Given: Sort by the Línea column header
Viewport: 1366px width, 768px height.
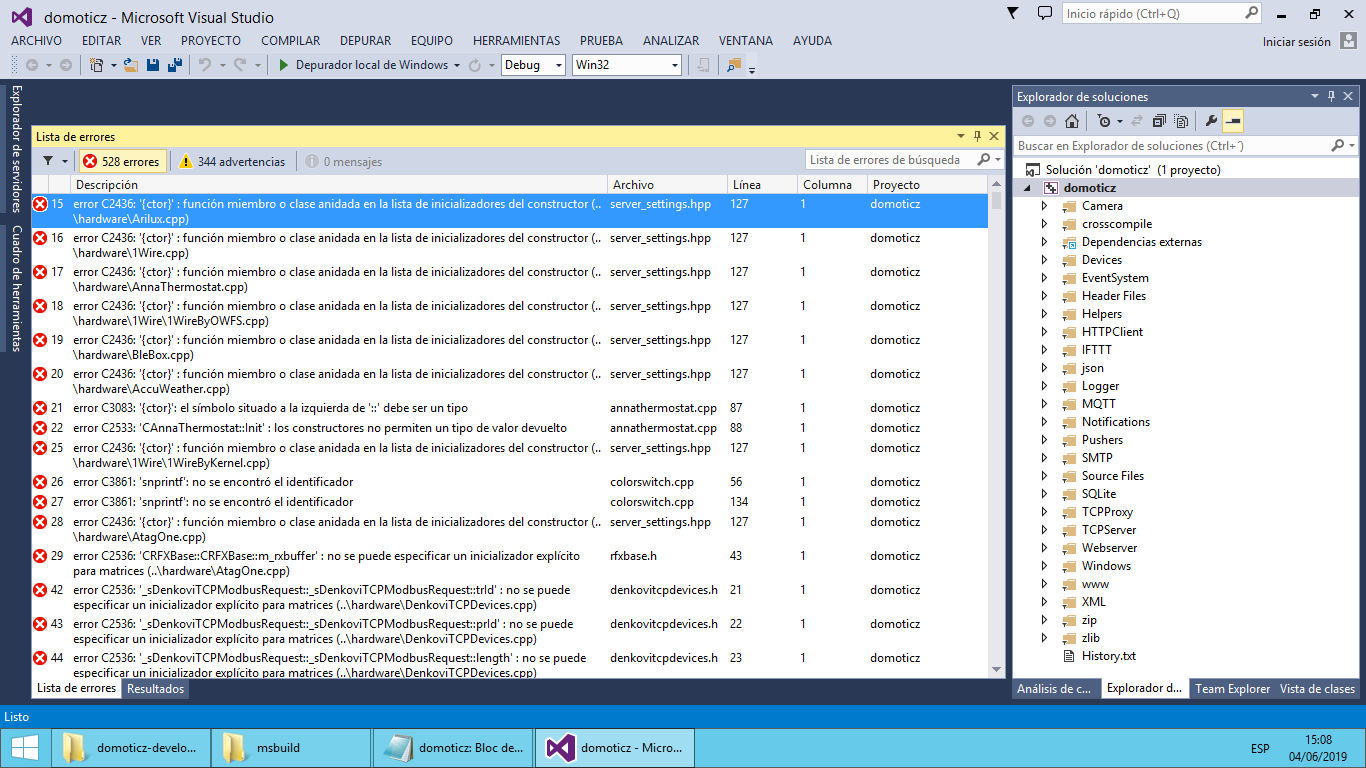Looking at the screenshot, I should coord(763,185).
